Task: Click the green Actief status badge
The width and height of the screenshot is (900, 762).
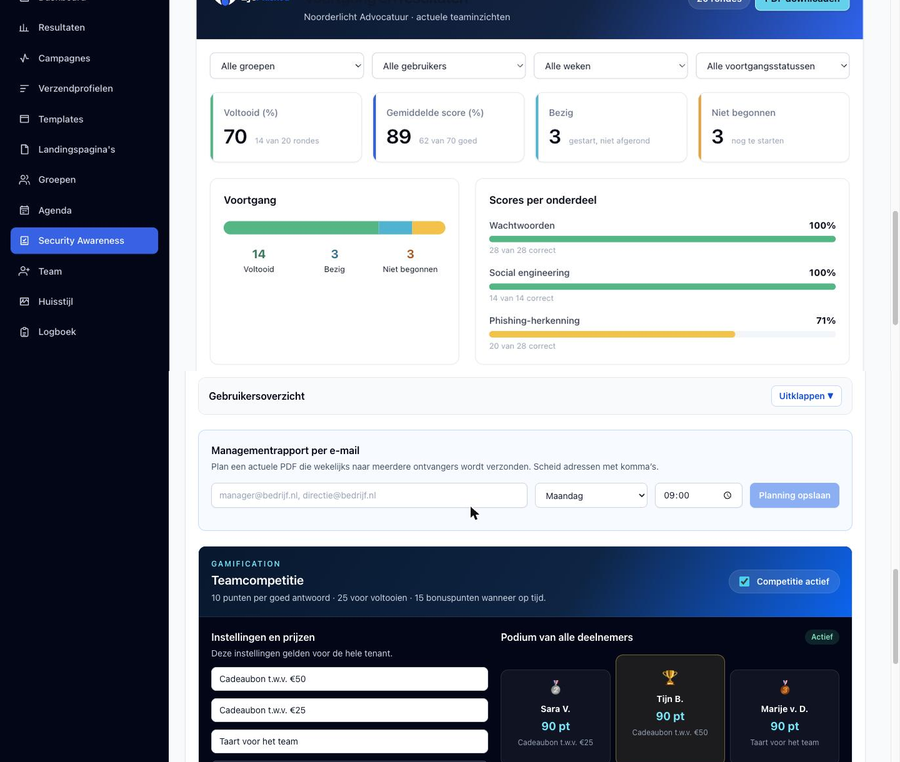Action: tap(822, 637)
